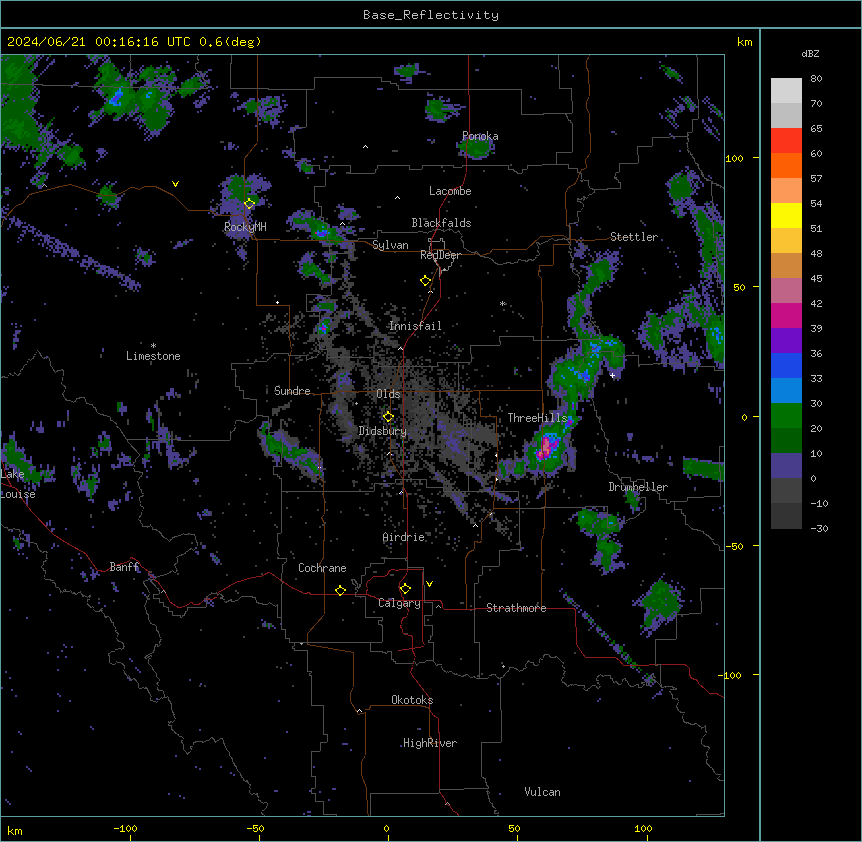Click the Banff town label

click(x=124, y=567)
